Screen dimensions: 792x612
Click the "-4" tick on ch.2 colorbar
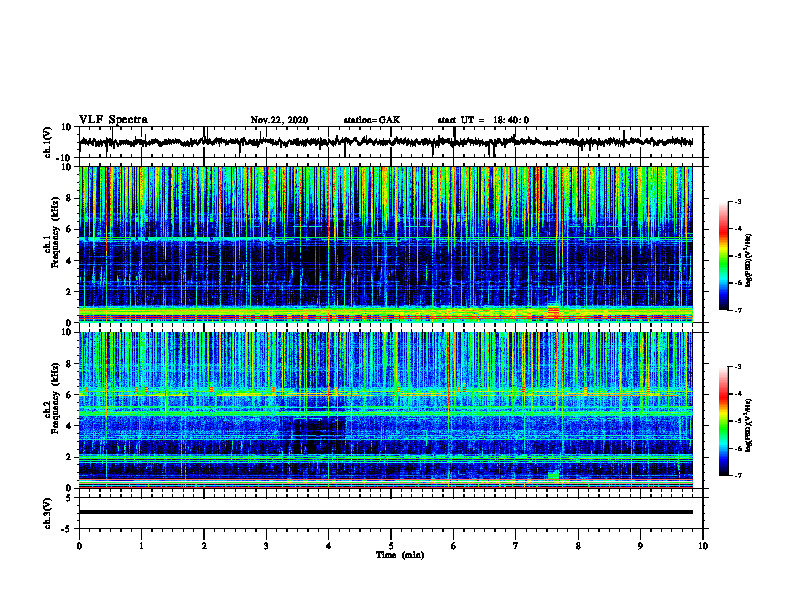click(738, 394)
